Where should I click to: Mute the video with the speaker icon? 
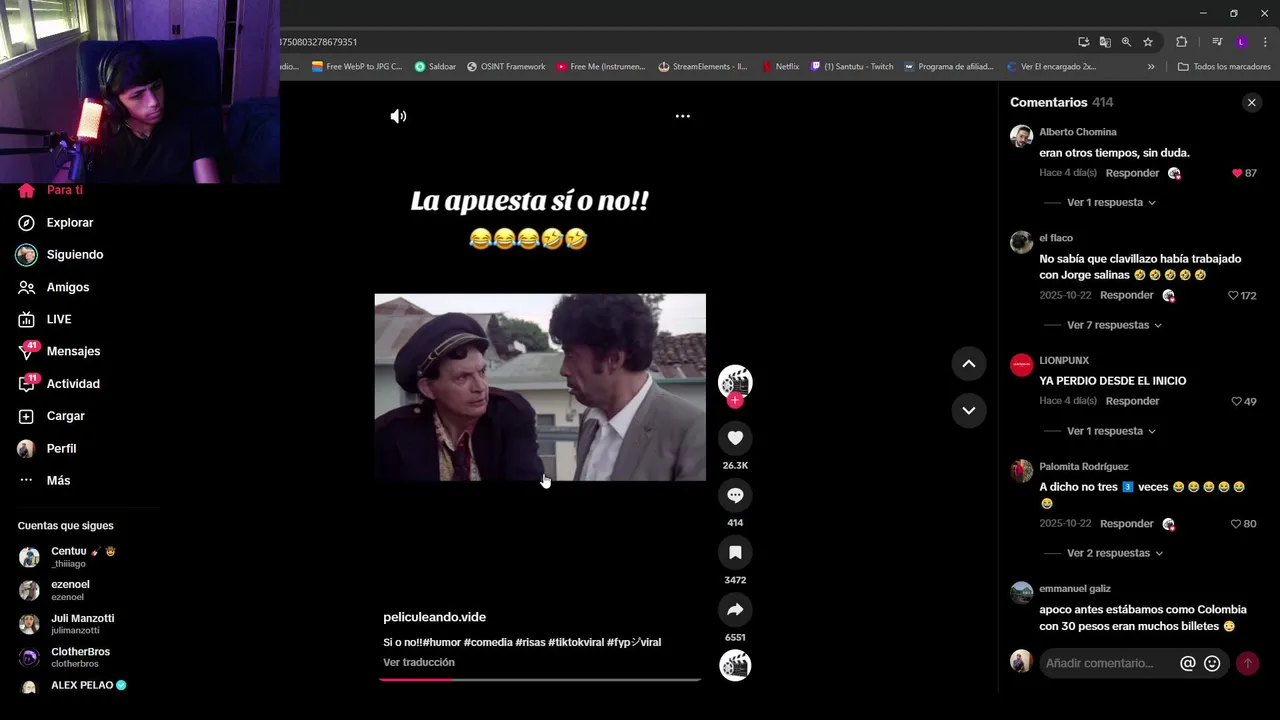point(398,116)
